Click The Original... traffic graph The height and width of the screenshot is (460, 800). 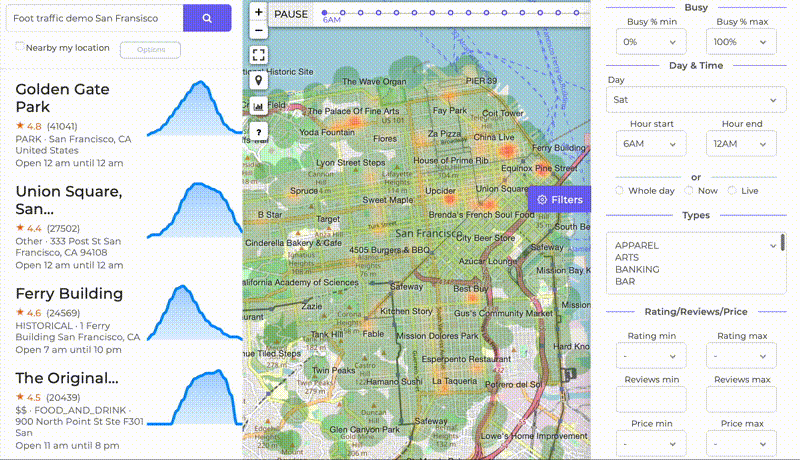tap(194, 397)
